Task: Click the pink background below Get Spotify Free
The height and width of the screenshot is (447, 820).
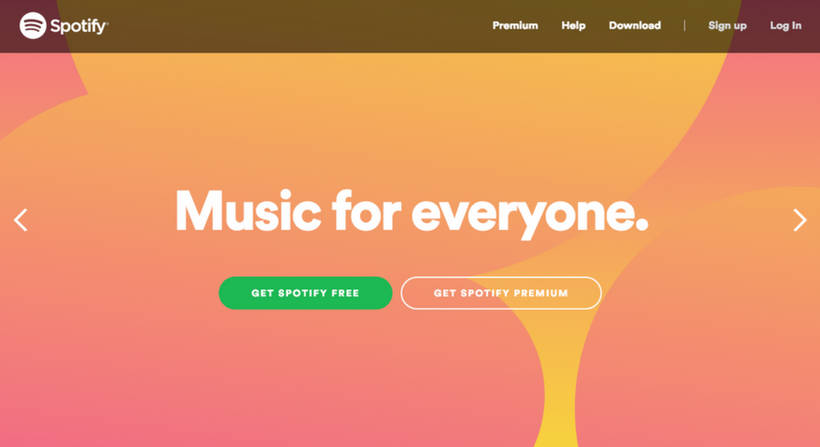Action: pos(303,376)
